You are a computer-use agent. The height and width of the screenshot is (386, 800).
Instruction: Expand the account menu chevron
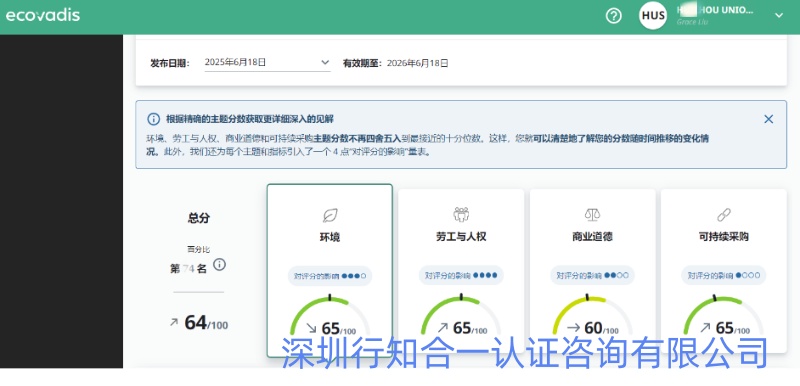(x=779, y=15)
